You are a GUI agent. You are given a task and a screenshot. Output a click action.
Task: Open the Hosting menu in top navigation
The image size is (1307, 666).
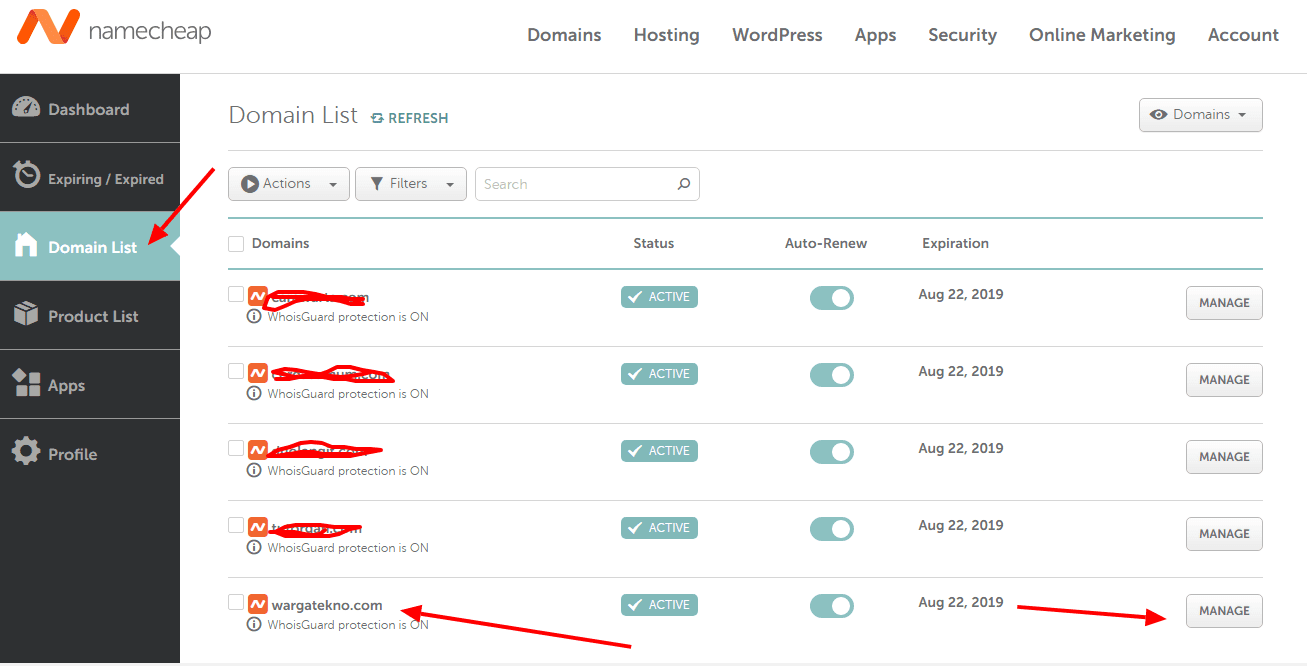(x=666, y=35)
